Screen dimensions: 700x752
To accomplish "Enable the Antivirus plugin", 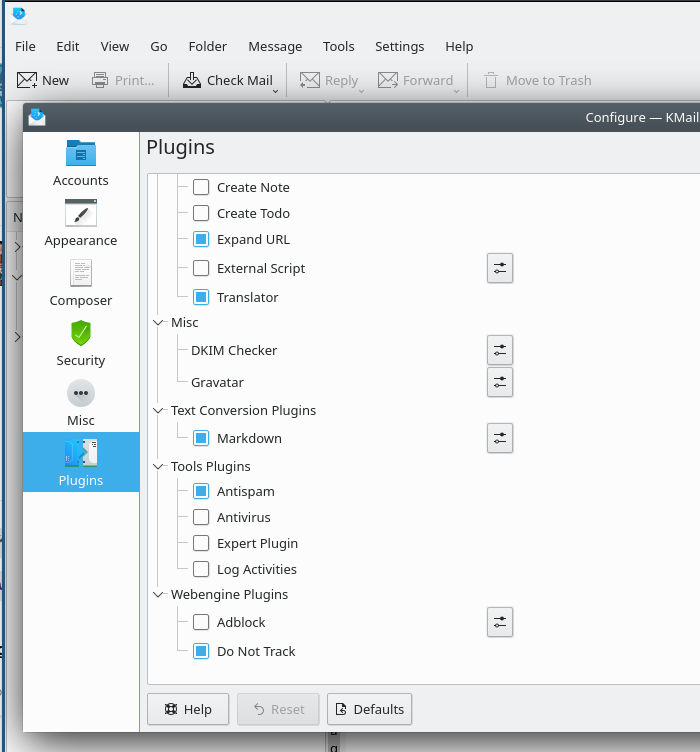I will click(x=201, y=517).
